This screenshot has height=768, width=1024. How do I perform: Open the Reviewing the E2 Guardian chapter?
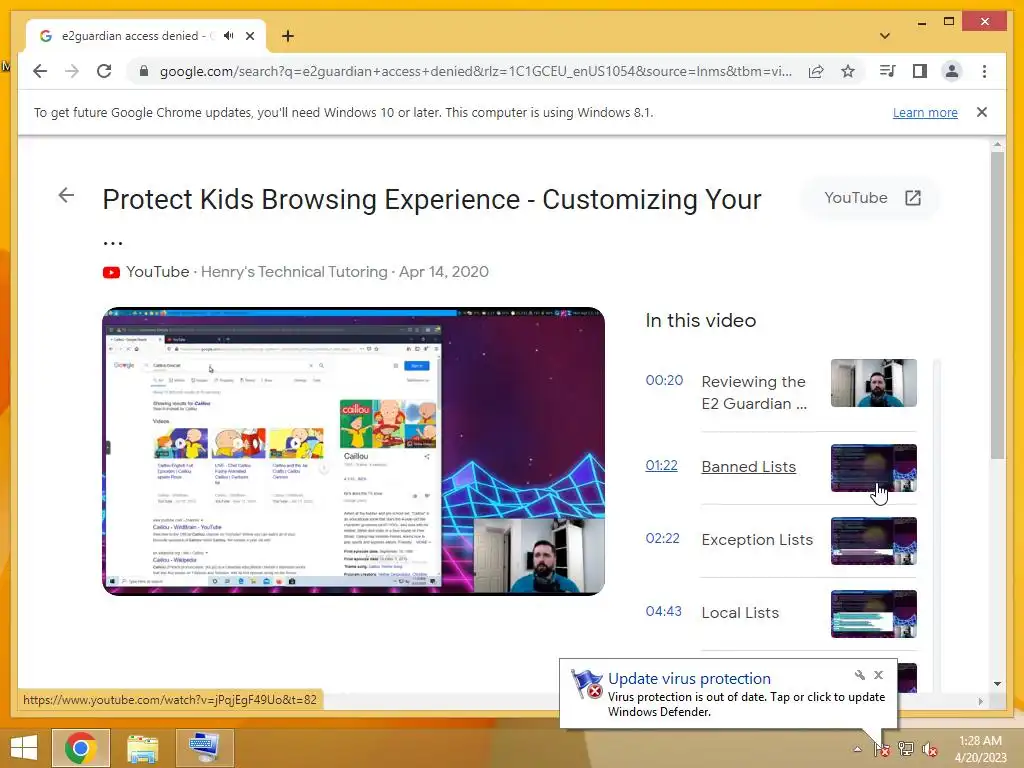click(x=754, y=392)
